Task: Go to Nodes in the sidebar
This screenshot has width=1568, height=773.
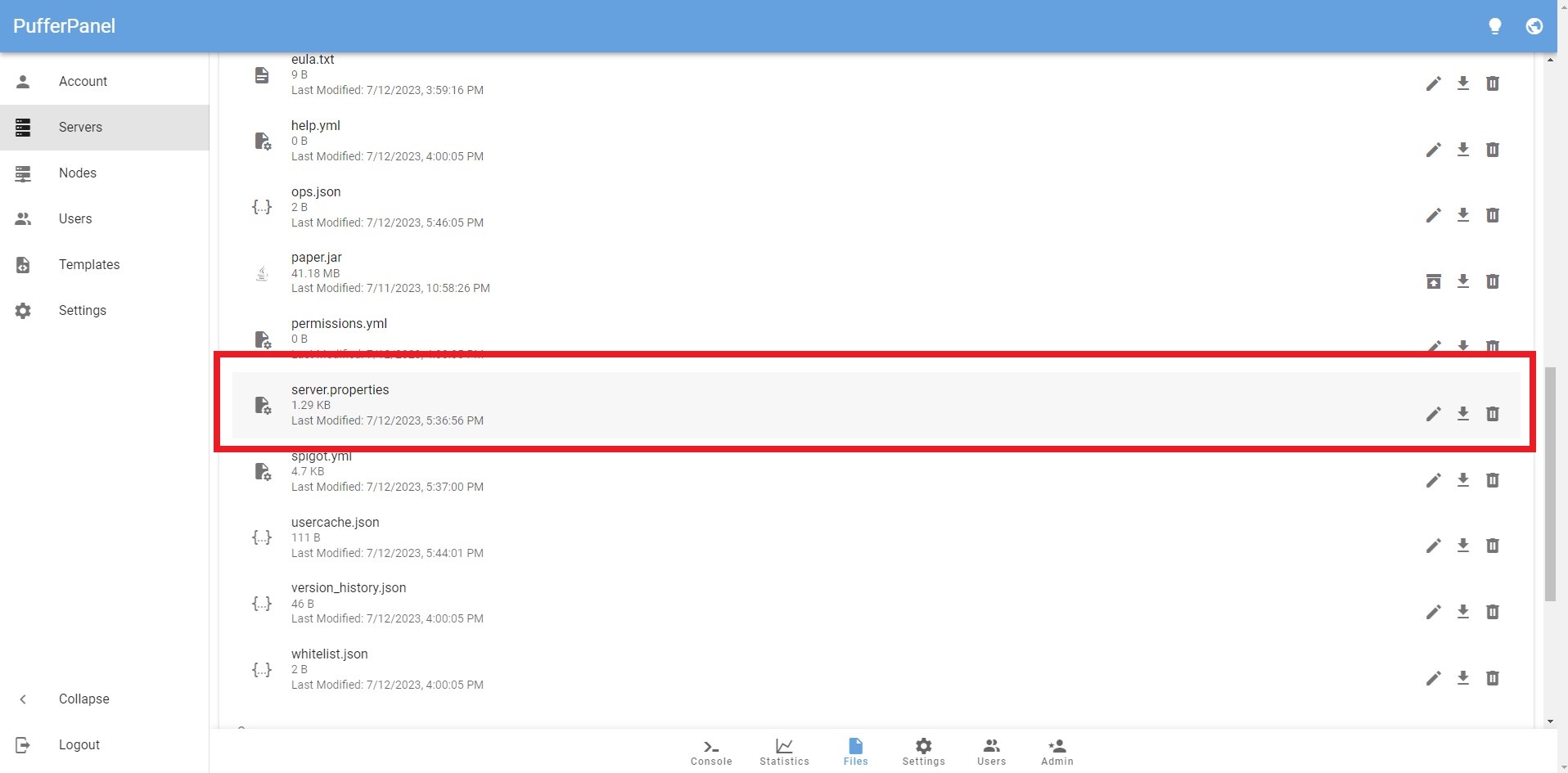Action: tap(78, 173)
